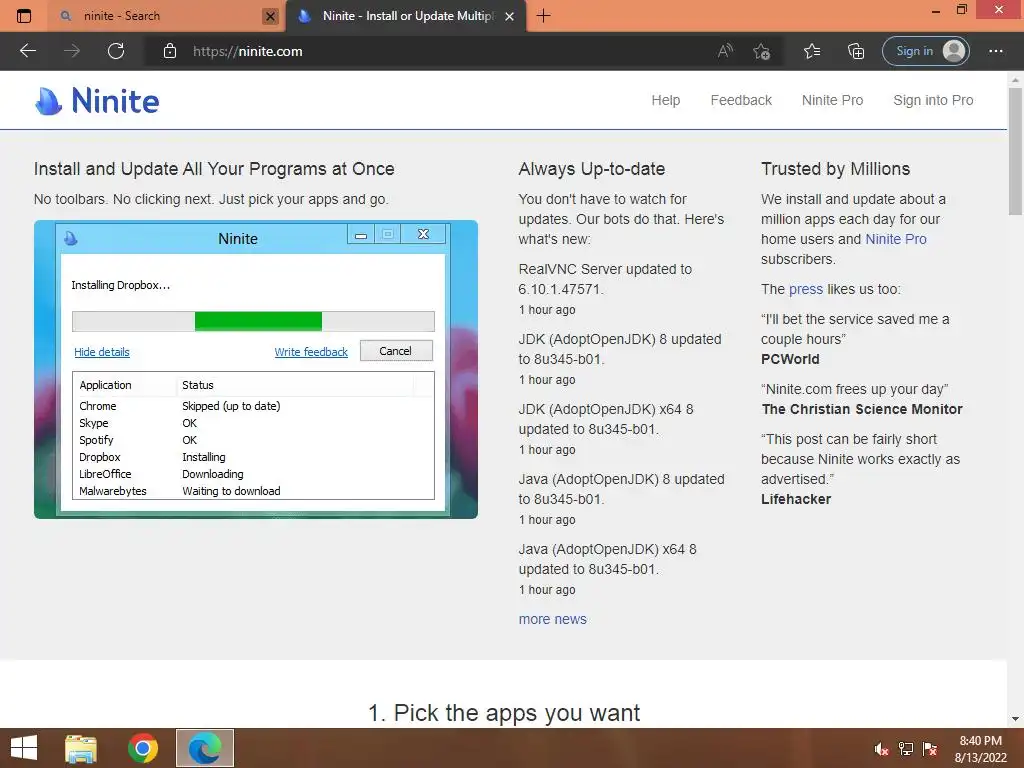This screenshot has height=768, width=1024.
Task: View site information lock icon
Action: 170,51
